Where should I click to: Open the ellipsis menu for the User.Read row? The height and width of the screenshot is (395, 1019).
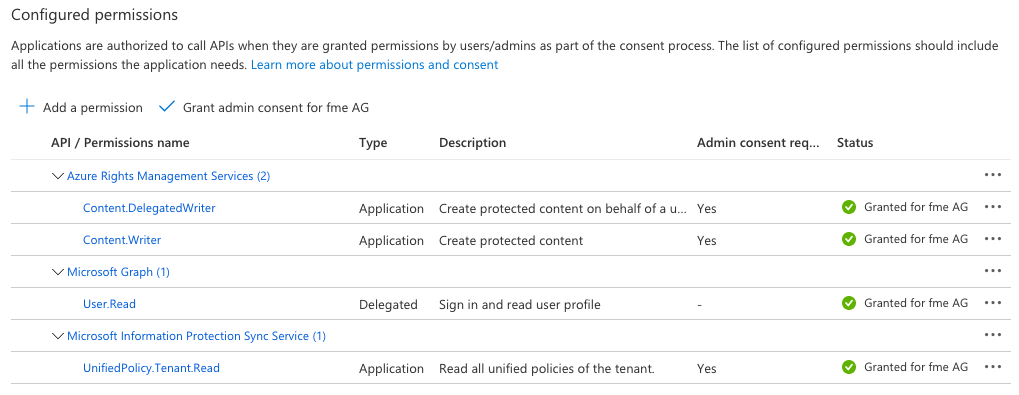(992, 303)
